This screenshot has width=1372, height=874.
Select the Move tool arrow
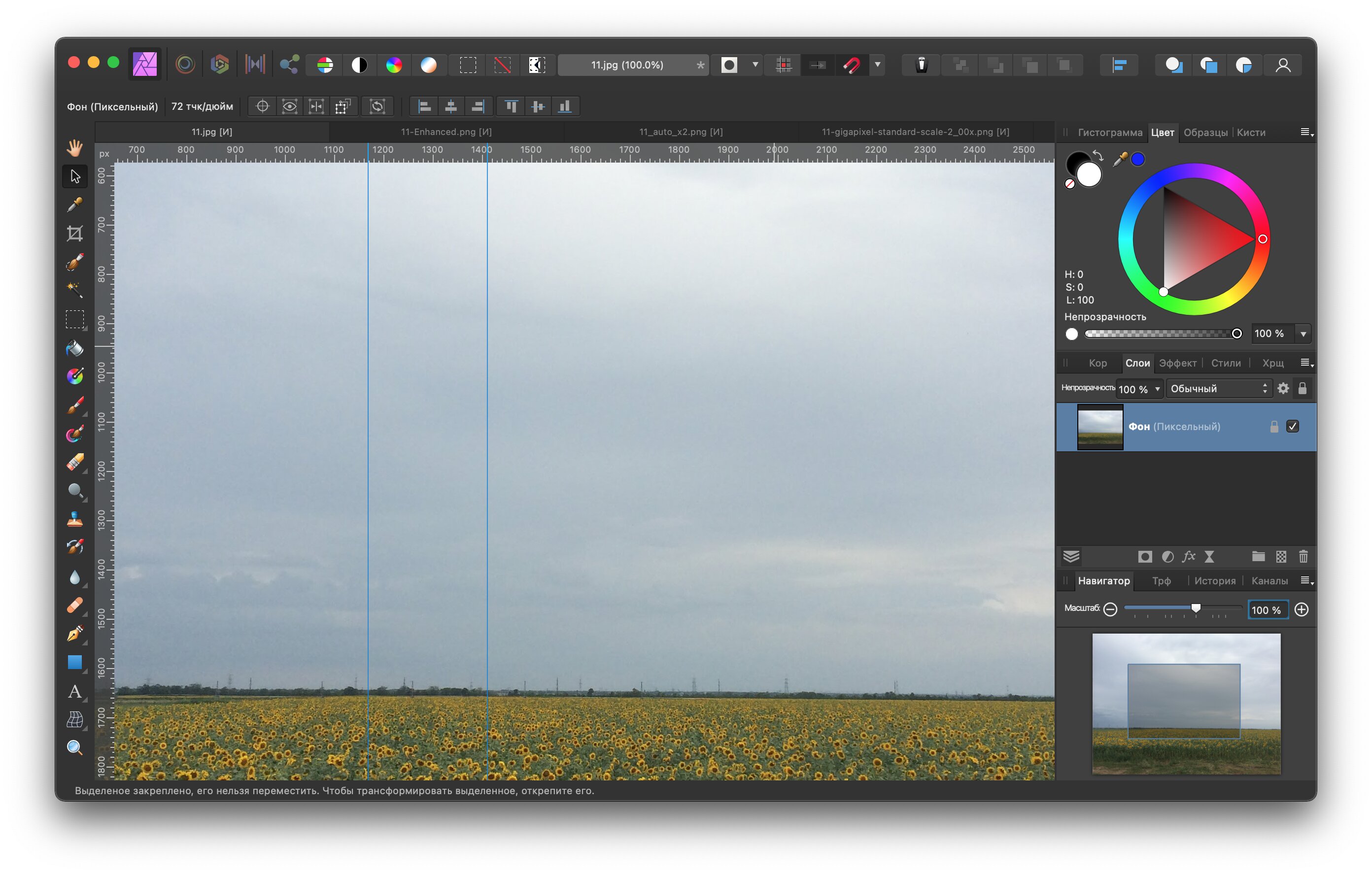pos(74,176)
